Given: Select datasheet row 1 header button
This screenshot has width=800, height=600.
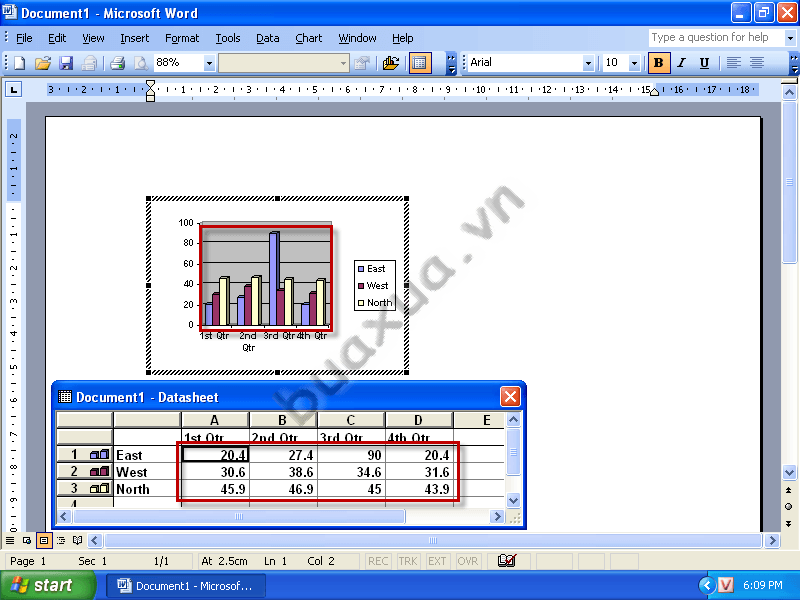Looking at the screenshot, I should click(x=84, y=454).
